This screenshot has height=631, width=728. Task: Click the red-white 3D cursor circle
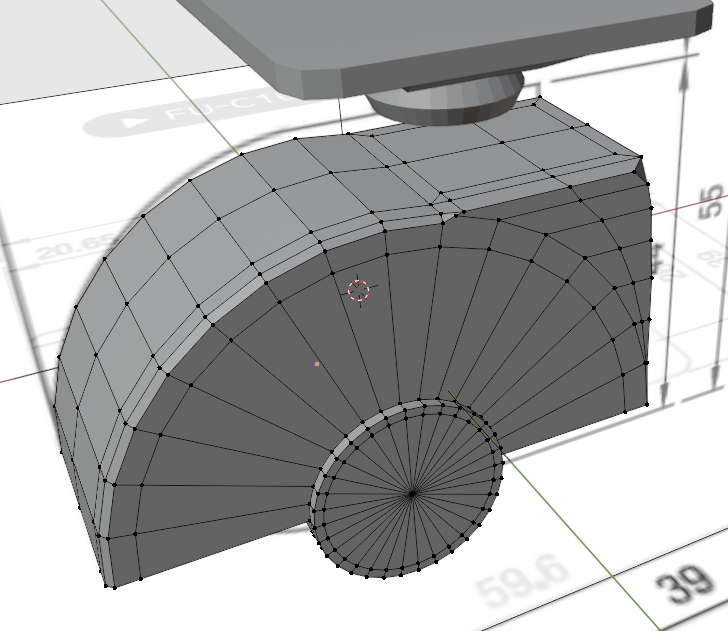358,290
